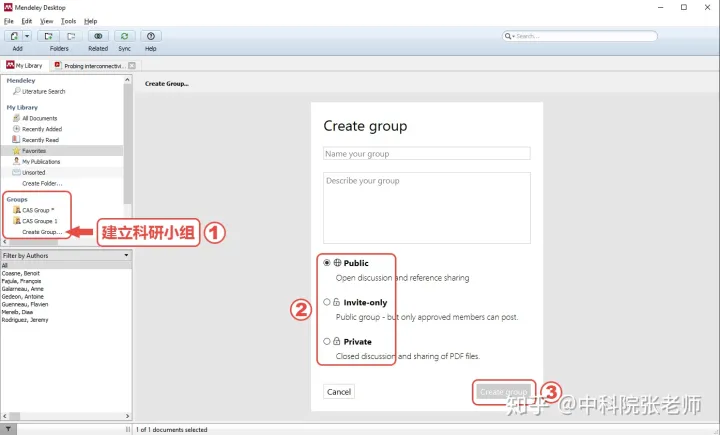
Task: Click Create Group... in sidebar
Action: point(42,232)
